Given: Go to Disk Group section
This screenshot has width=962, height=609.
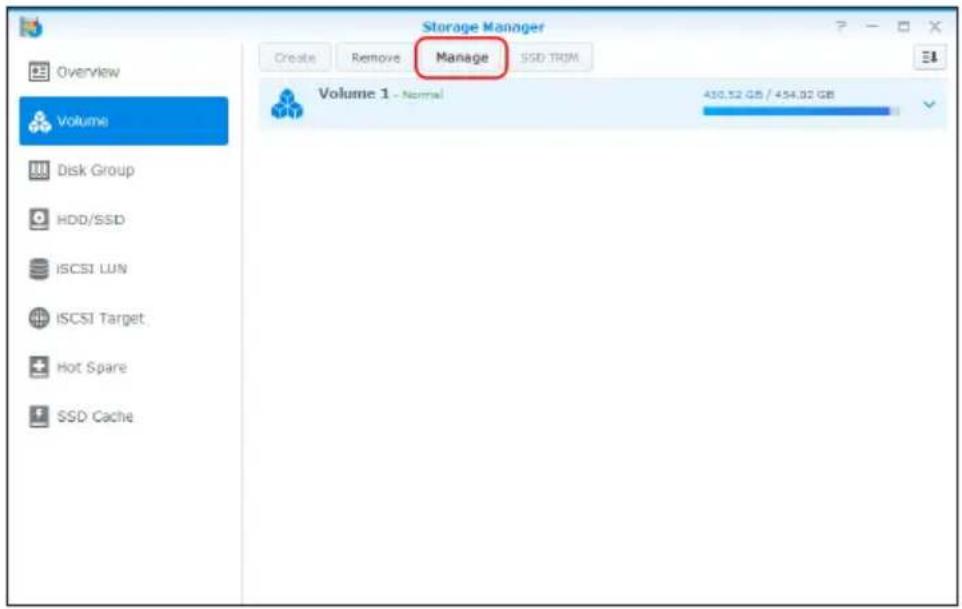Looking at the screenshot, I should 123,170.
